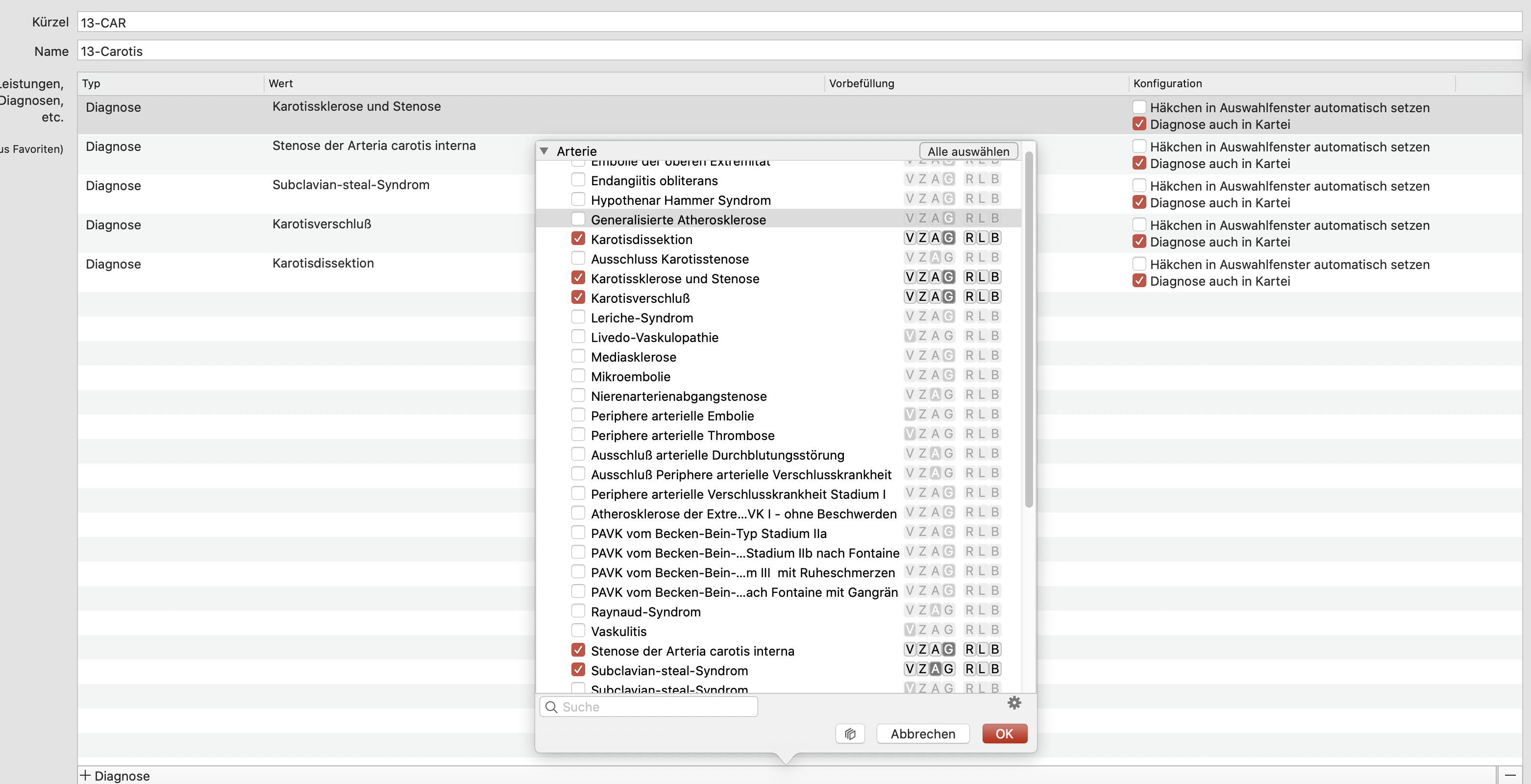Select the Z badge for Karotisdissektion
Viewport: 1531px width, 784px height.
(x=922, y=238)
